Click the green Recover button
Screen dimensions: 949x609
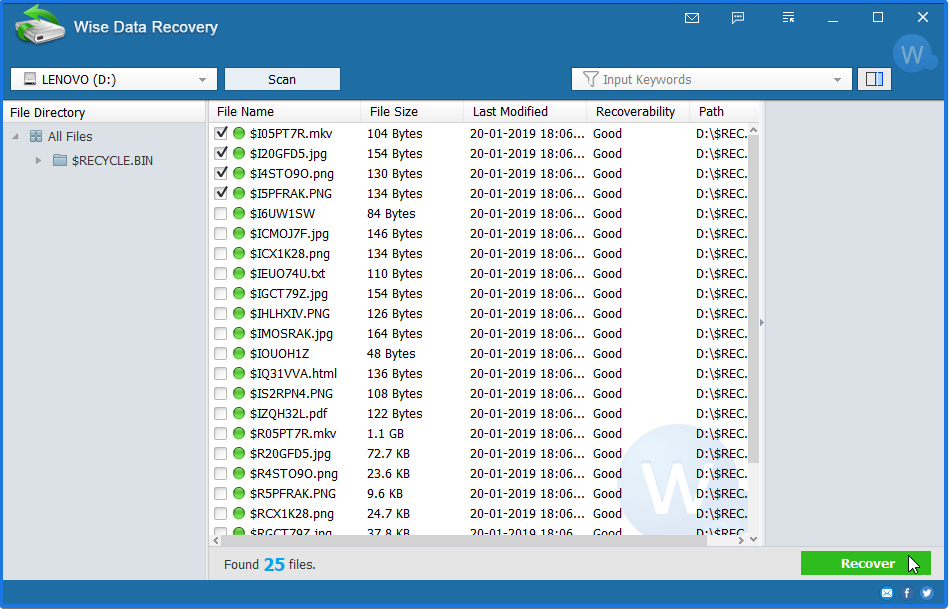tap(865, 563)
